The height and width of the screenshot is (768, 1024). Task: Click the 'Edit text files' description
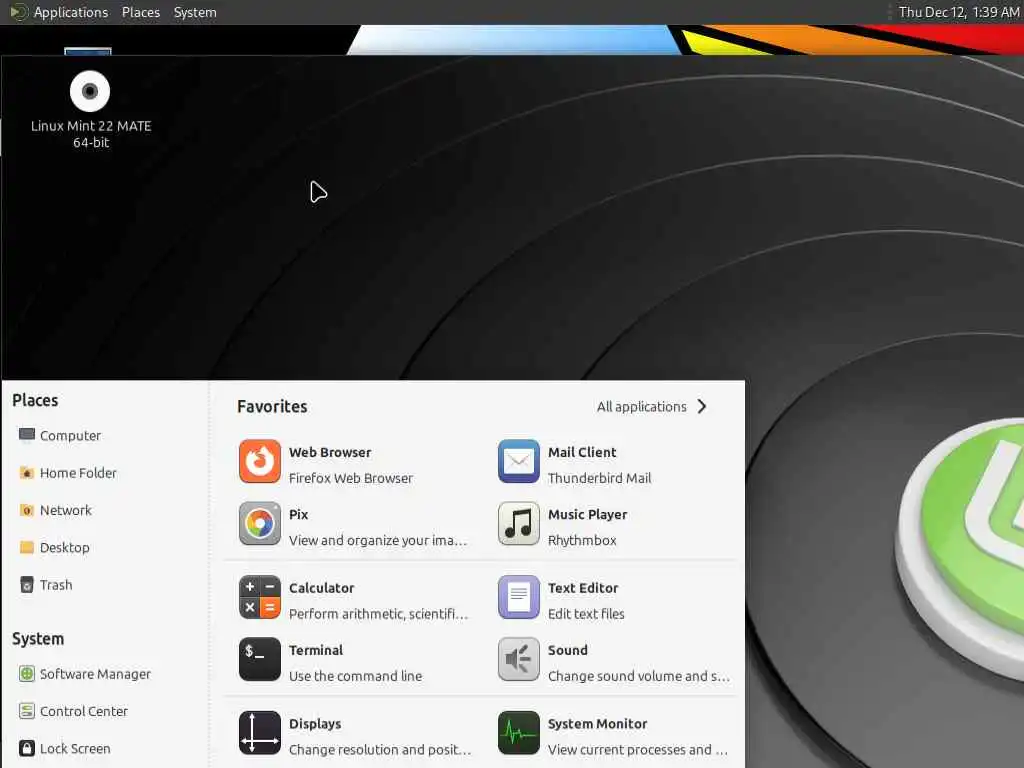click(586, 614)
